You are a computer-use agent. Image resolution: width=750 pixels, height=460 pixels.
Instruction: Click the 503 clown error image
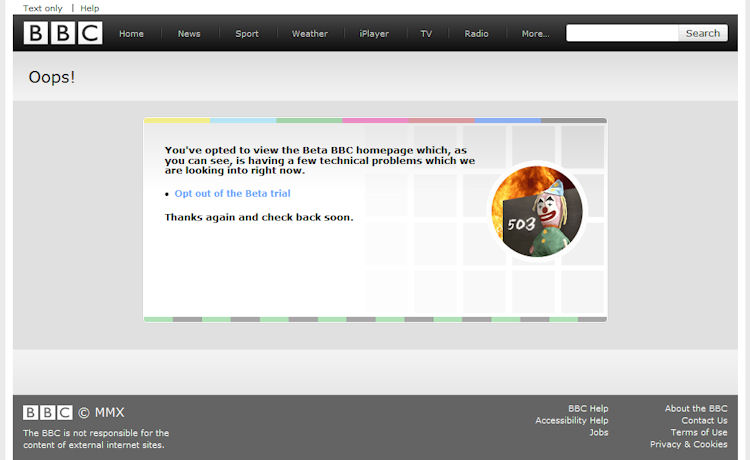(x=537, y=211)
